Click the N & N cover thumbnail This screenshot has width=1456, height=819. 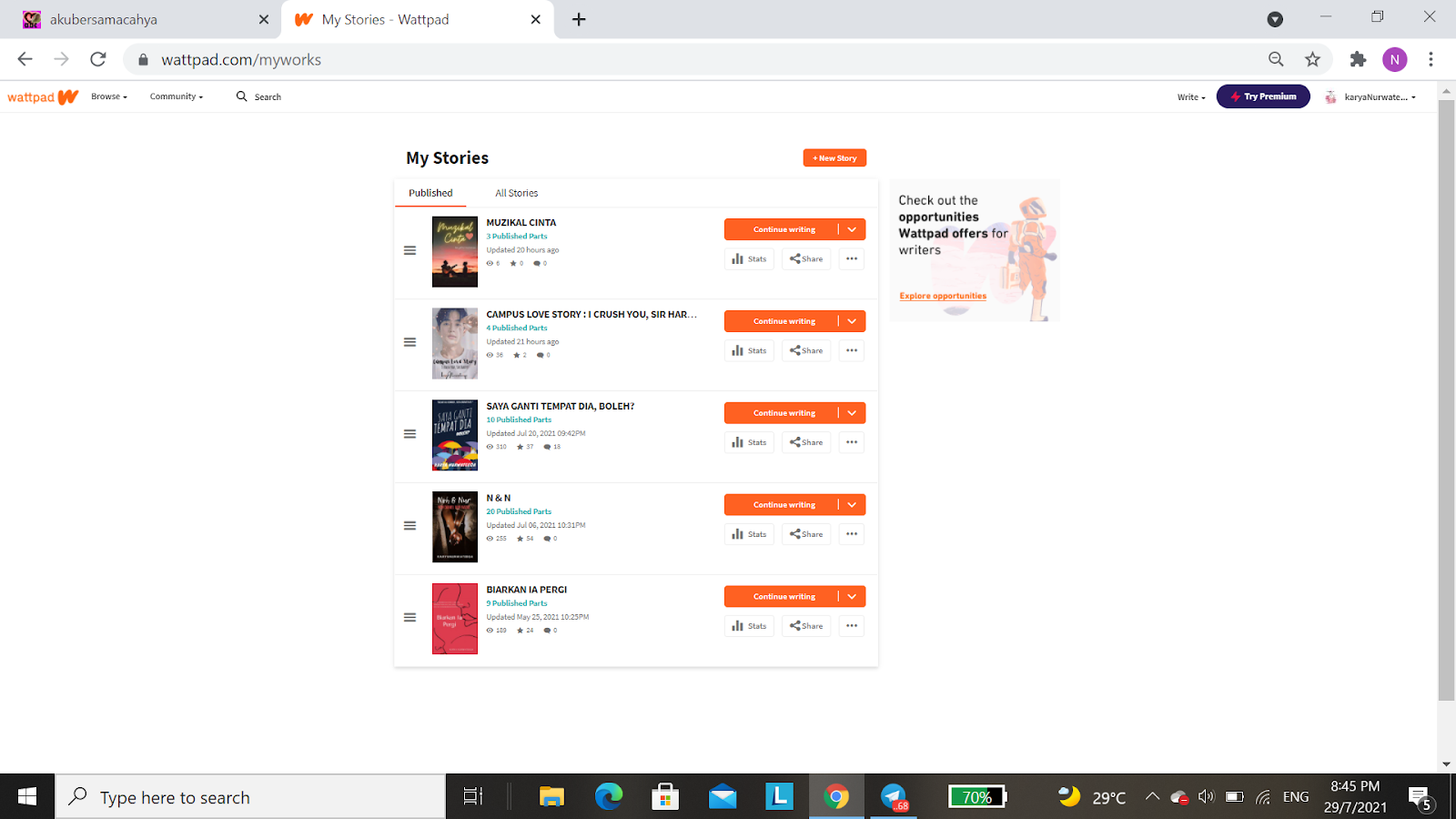pyautogui.click(x=455, y=527)
